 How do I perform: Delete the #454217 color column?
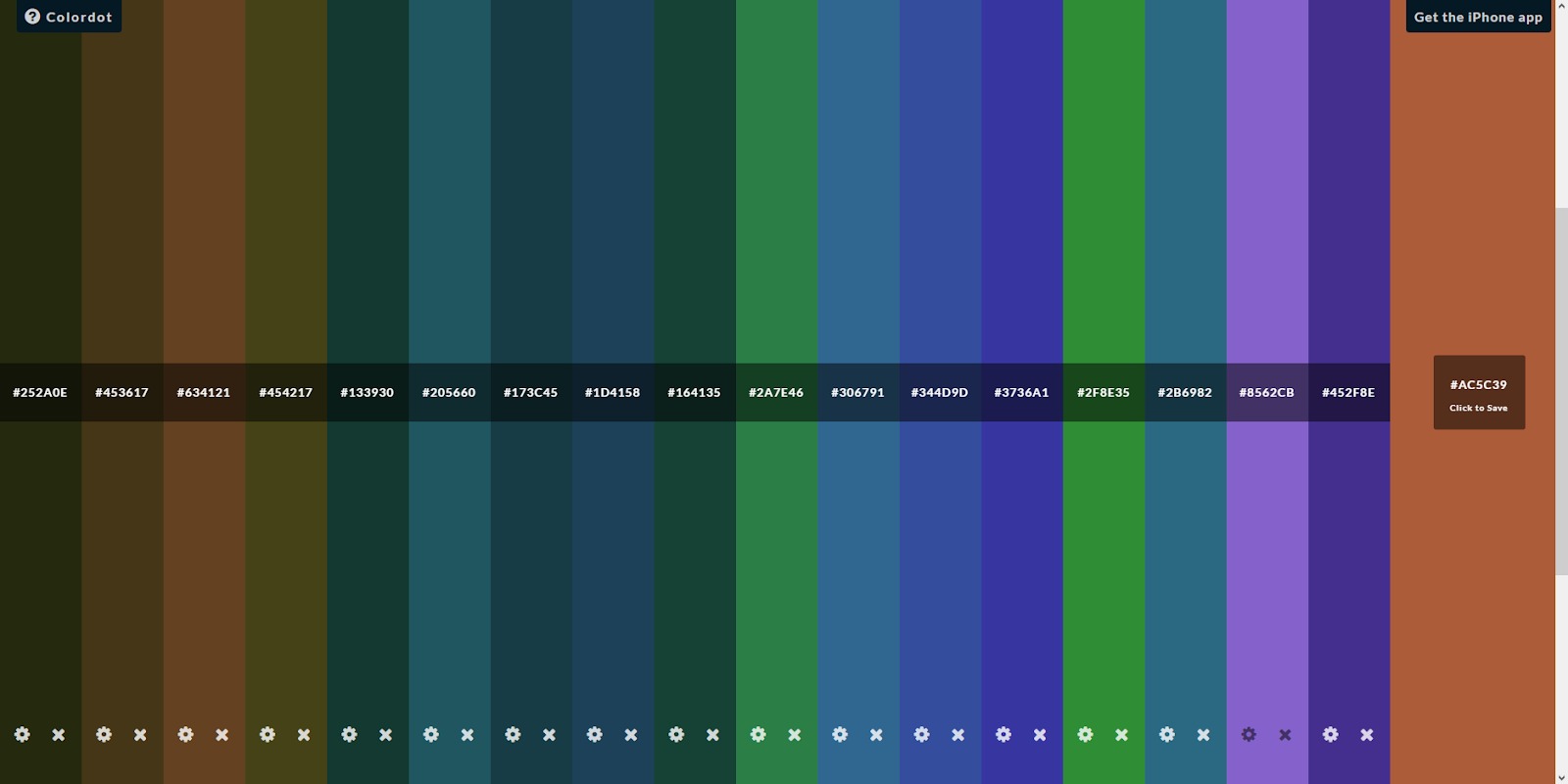click(304, 734)
